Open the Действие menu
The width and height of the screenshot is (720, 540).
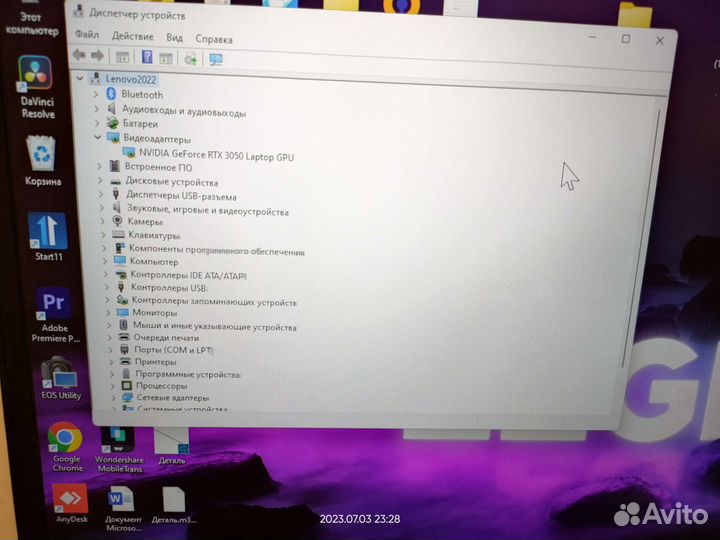[133, 36]
